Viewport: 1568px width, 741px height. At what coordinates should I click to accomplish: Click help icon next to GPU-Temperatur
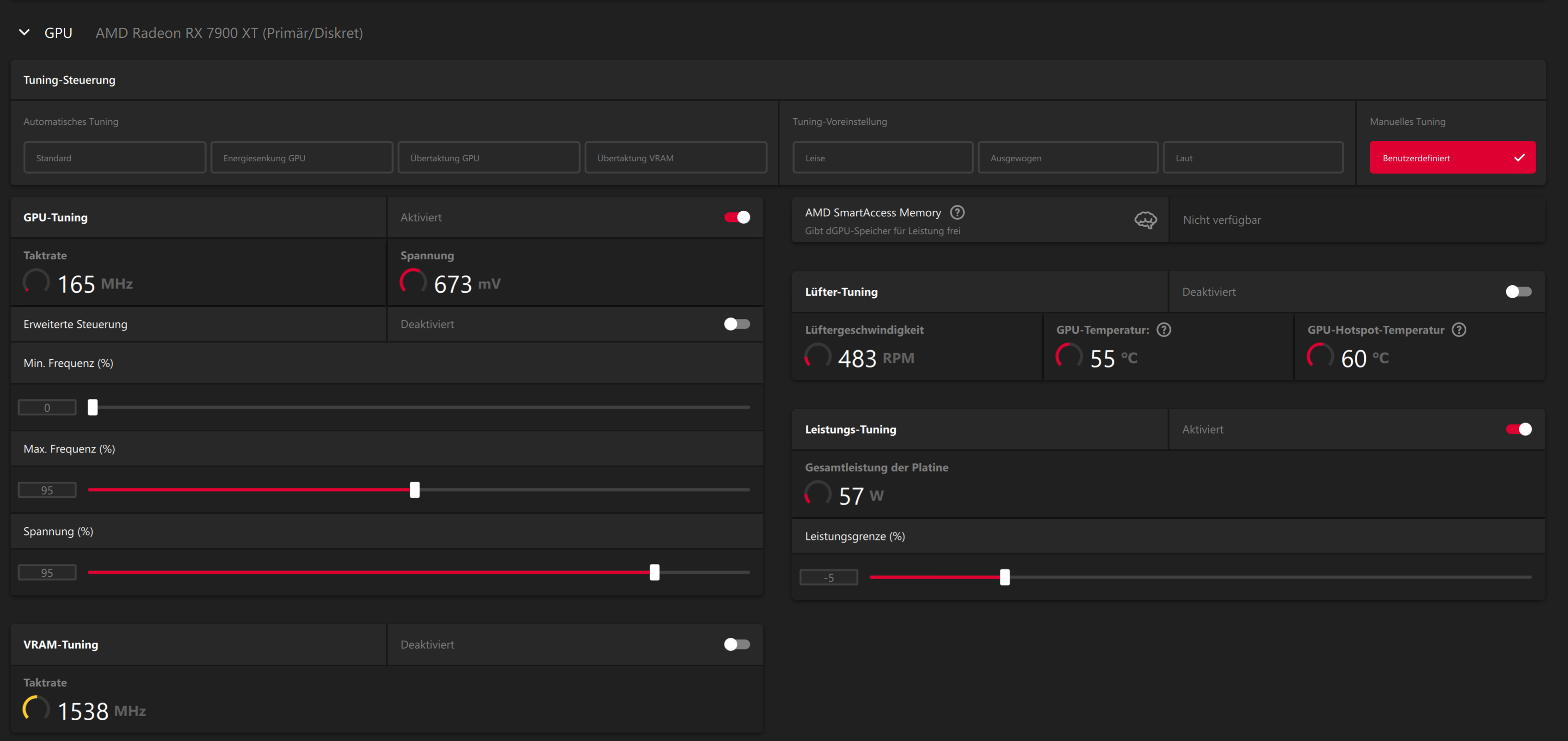1163,330
